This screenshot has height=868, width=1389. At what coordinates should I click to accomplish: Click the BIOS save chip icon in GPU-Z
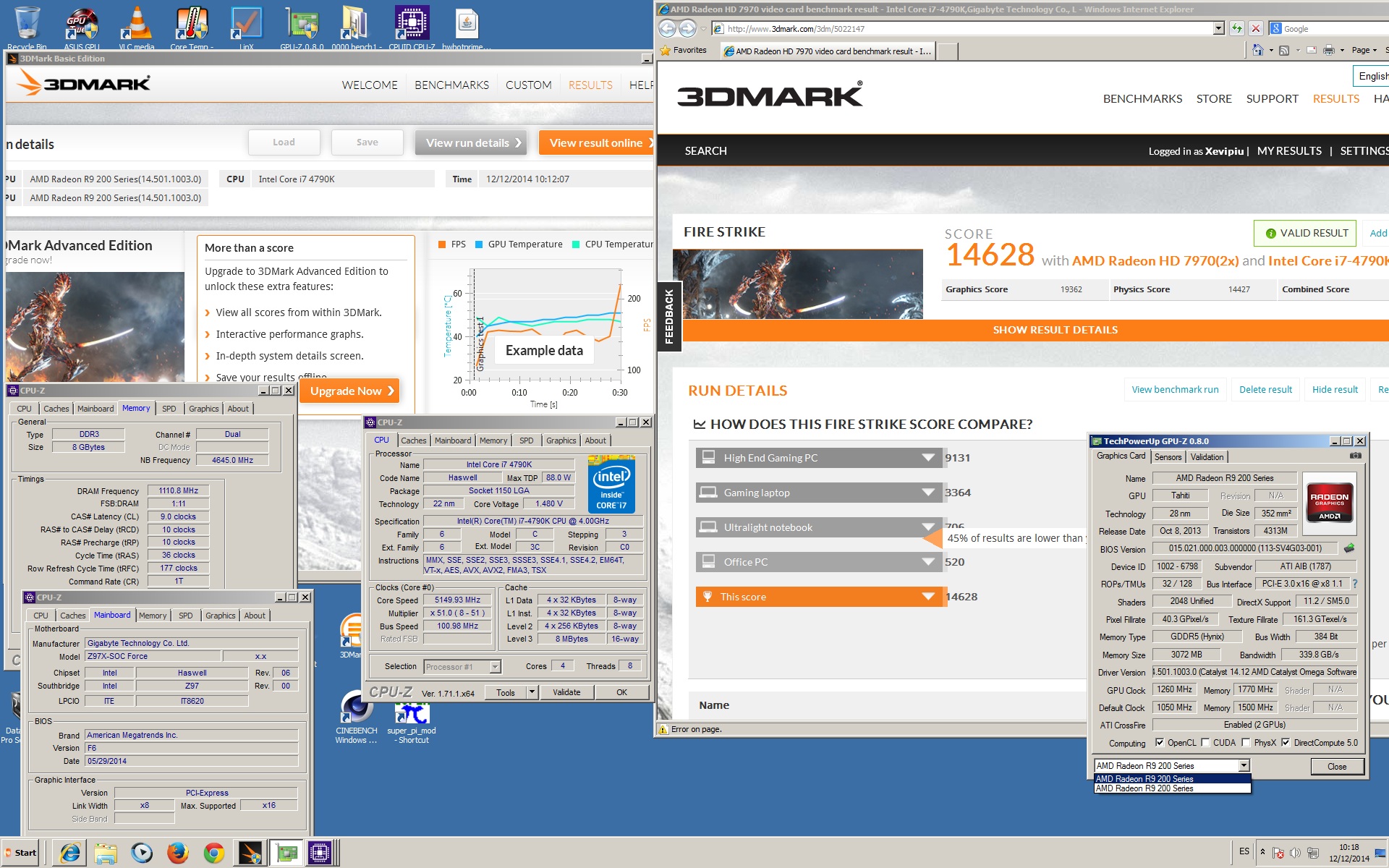1348,548
